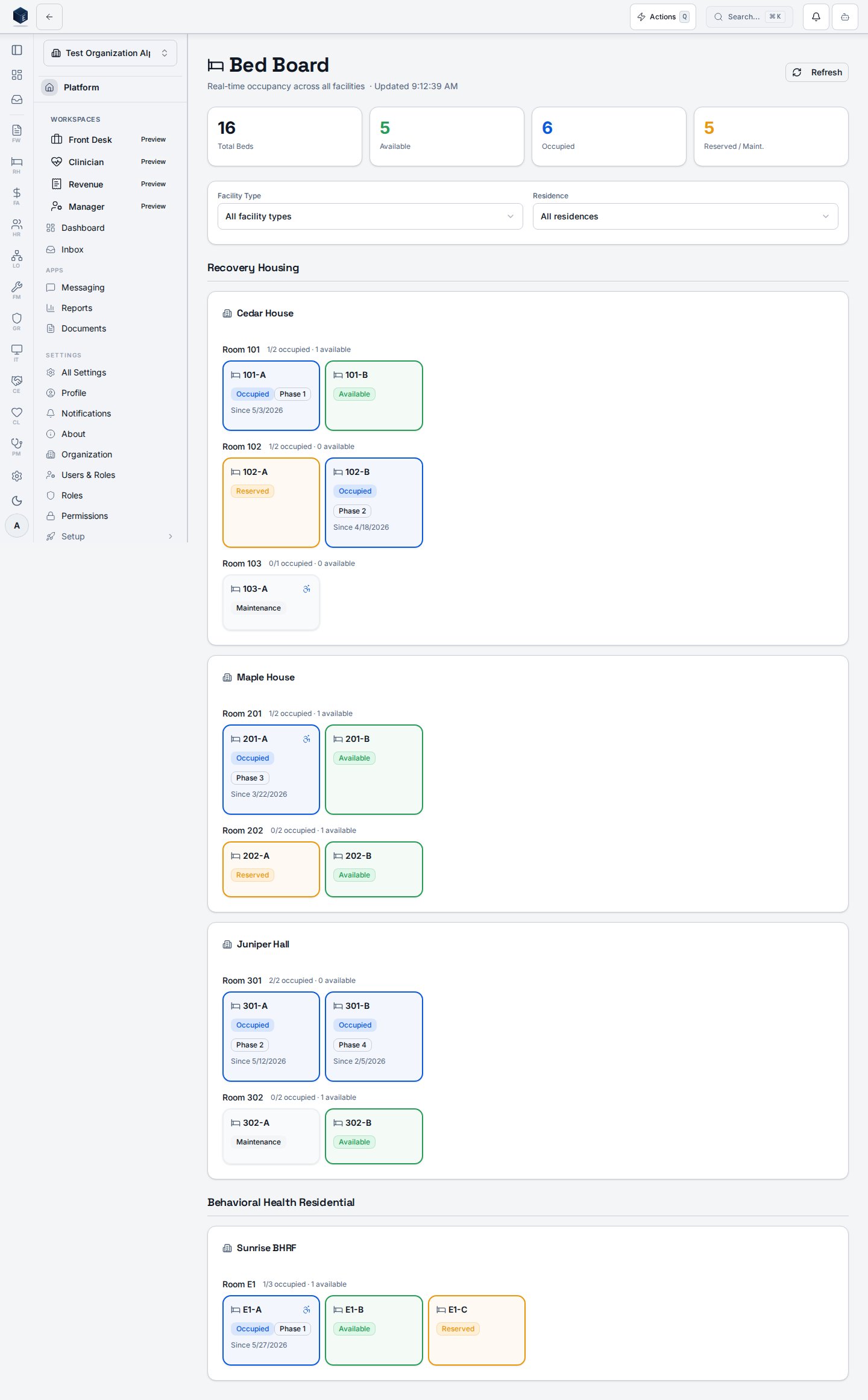Viewport: 868px width, 1400px height.
Task: Go to Users & Roles settings
Action: click(88, 475)
